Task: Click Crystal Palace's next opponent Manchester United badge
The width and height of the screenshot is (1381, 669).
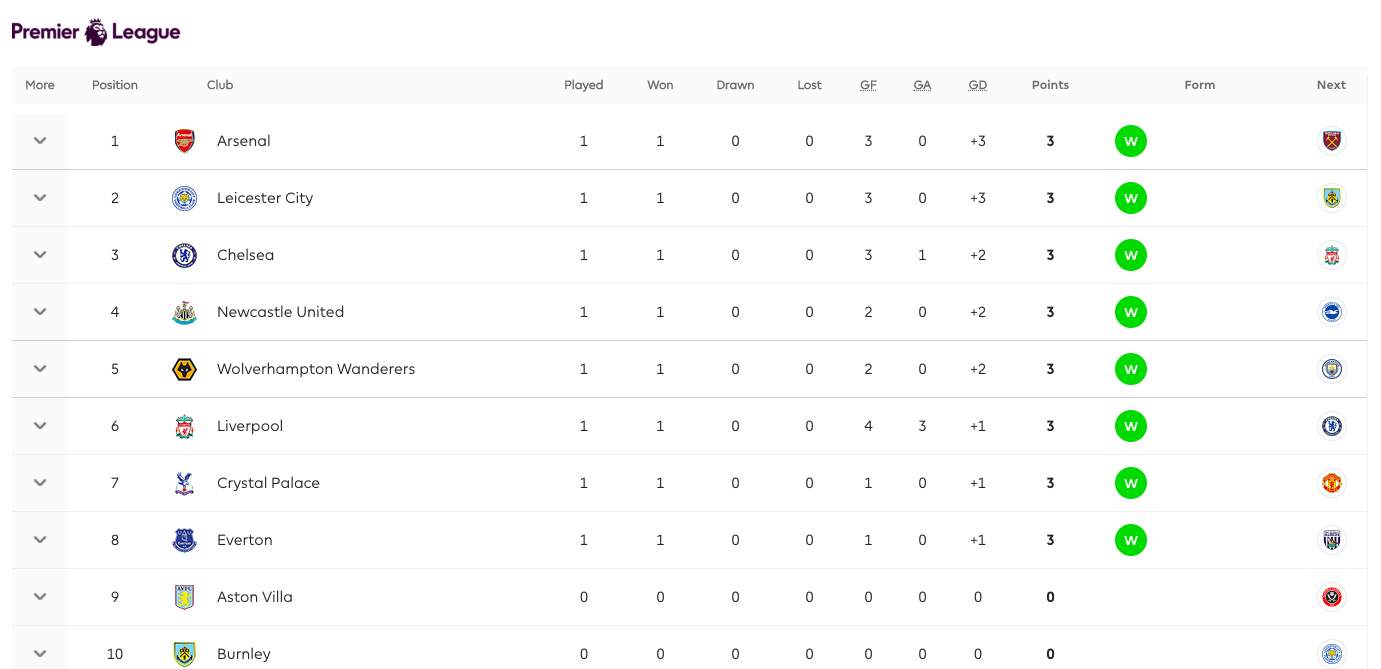Action: [x=1331, y=483]
